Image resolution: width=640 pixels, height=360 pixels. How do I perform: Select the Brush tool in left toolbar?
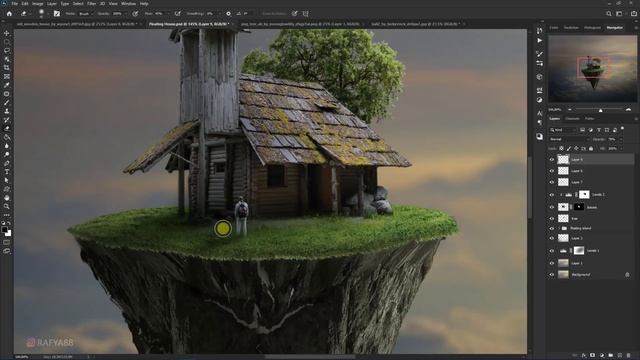tap(7, 102)
